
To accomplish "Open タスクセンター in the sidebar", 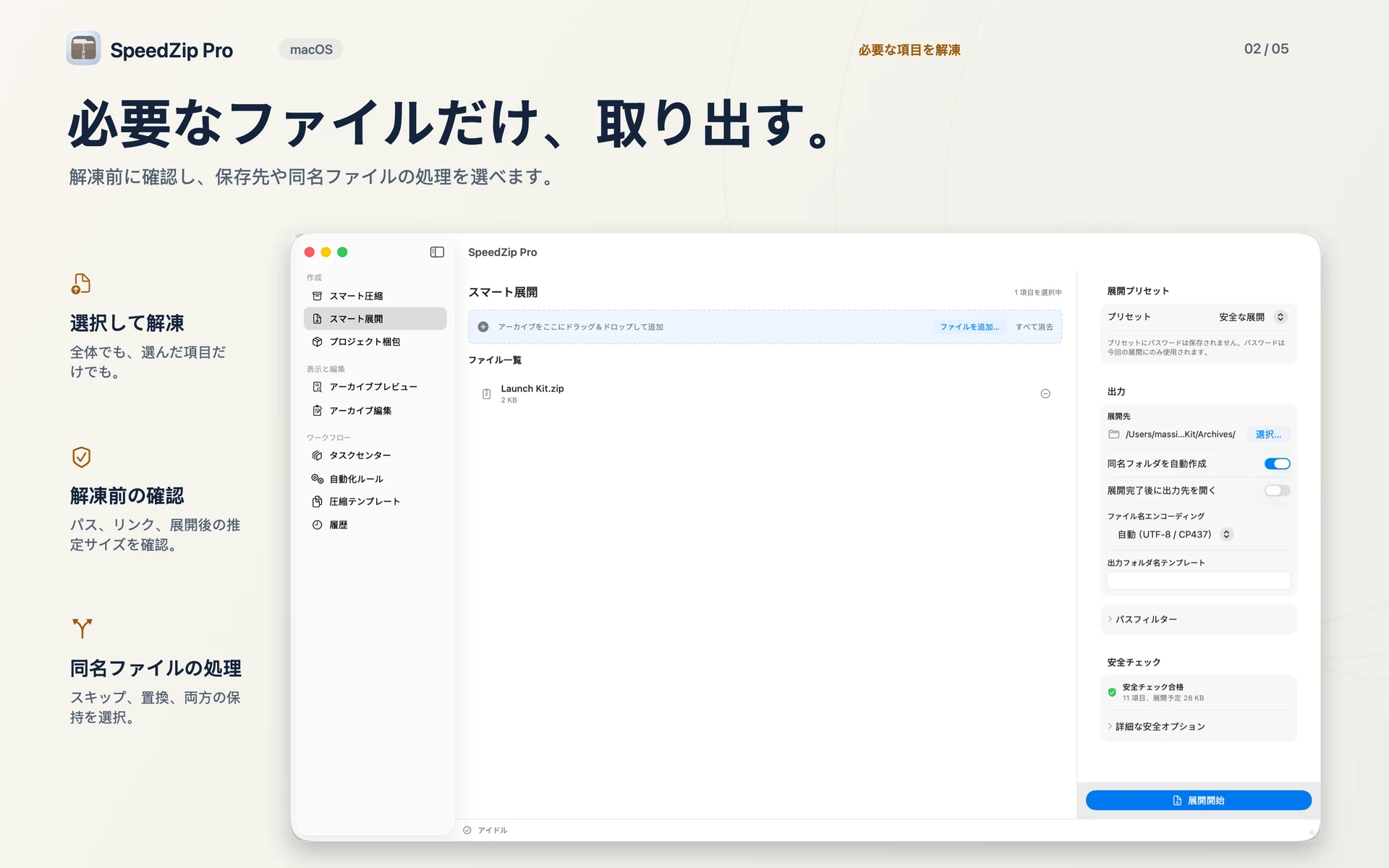I will point(375,455).
